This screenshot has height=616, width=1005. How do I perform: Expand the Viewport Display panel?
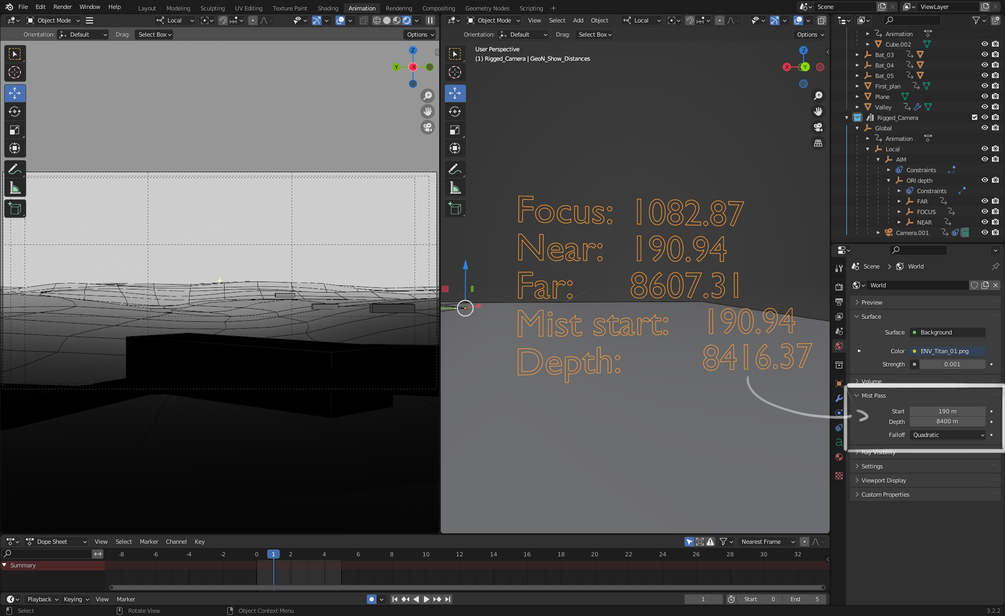tap(925, 480)
